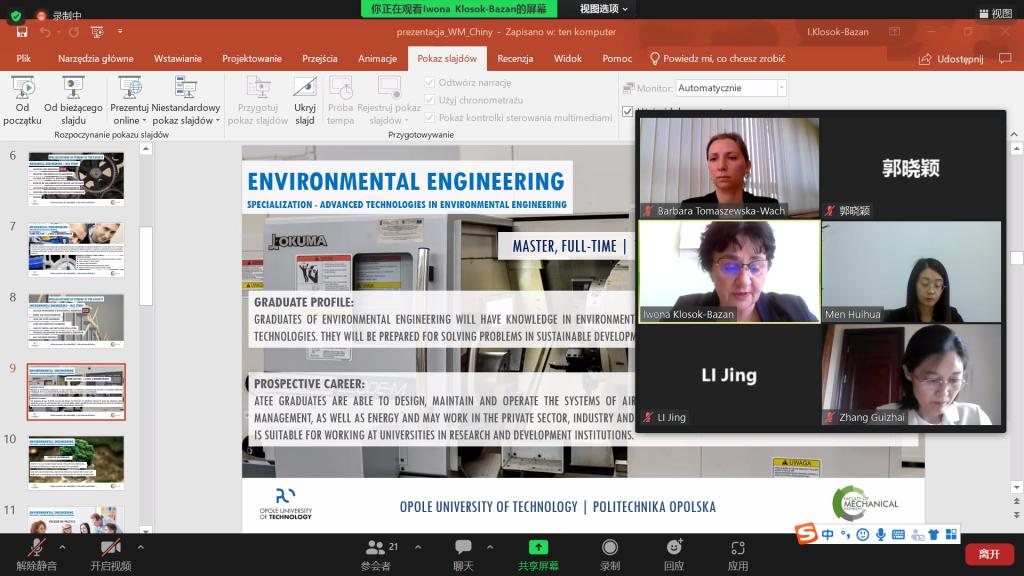The image size is (1024, 576).
Task: Select slide 7 thumbnail in panel
Action: pyautogui.click(x=76, y=250)
